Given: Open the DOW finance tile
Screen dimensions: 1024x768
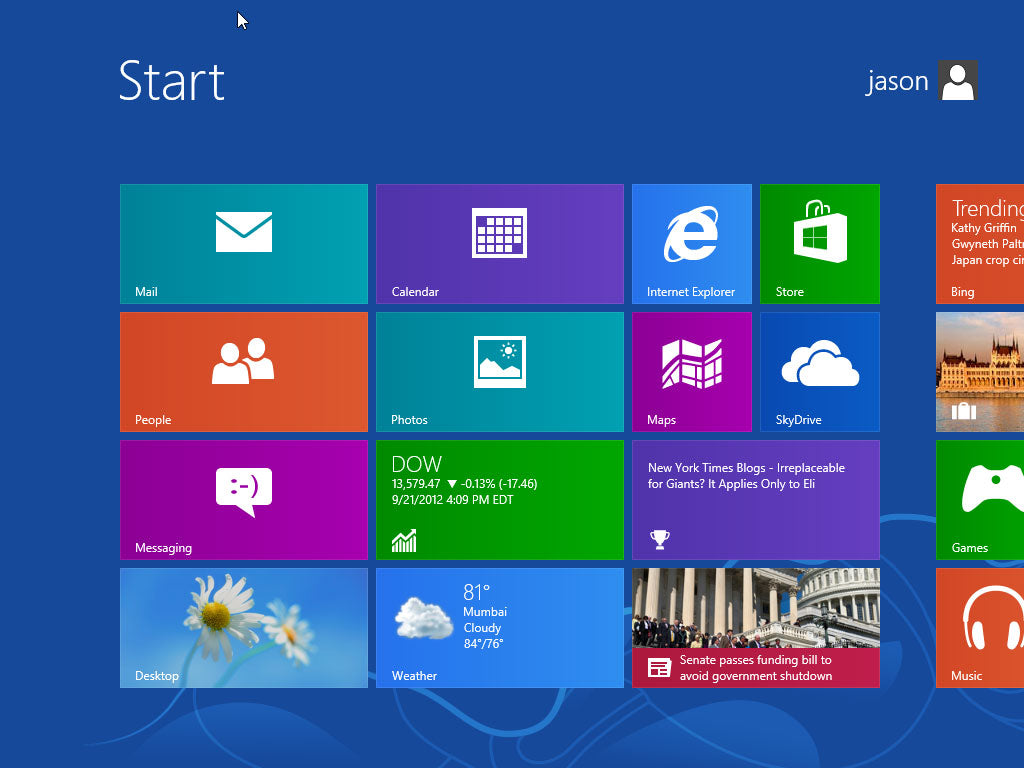Looking at the screenshot, I should pos(499,499).
